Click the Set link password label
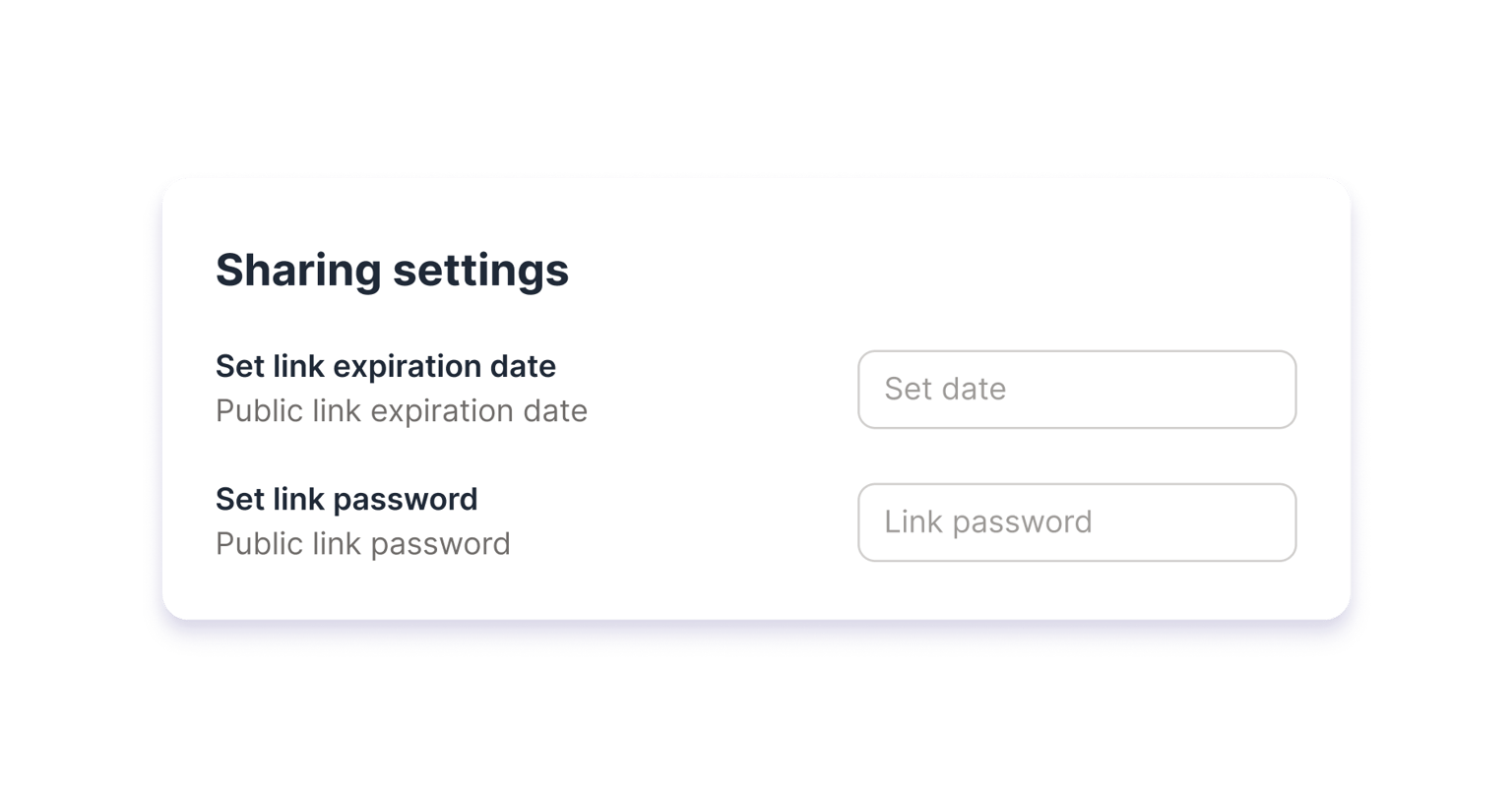The image size is (1512, 795). pyautogui.click(x=346, y=499)
